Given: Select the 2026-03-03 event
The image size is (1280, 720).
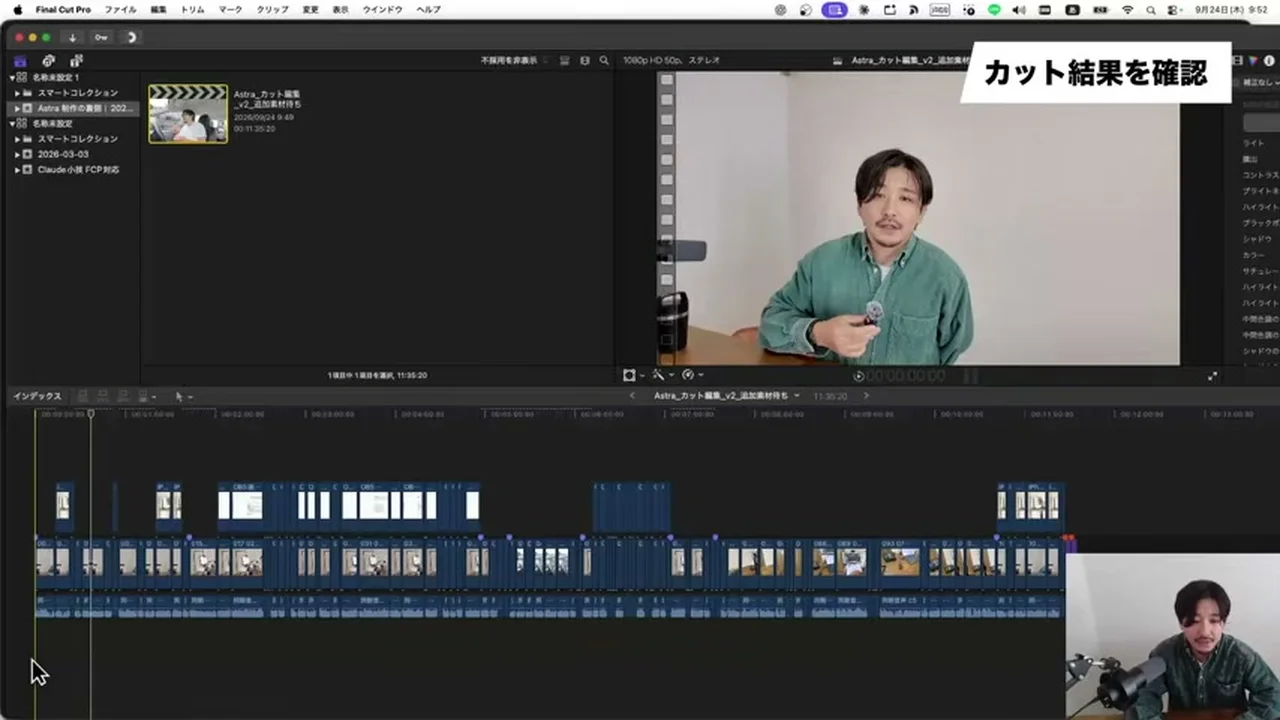Looking at the screenshot, I should point(63,154).
